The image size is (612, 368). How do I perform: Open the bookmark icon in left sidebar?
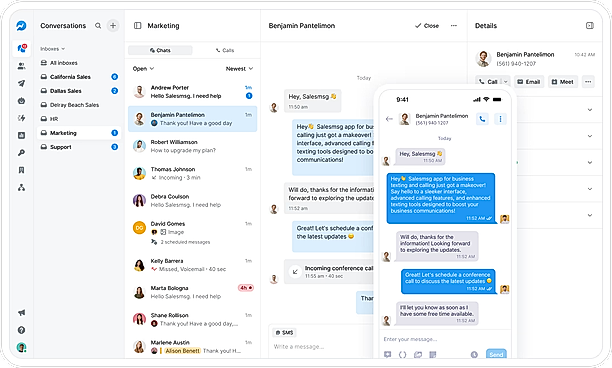[x=21, y=170]
